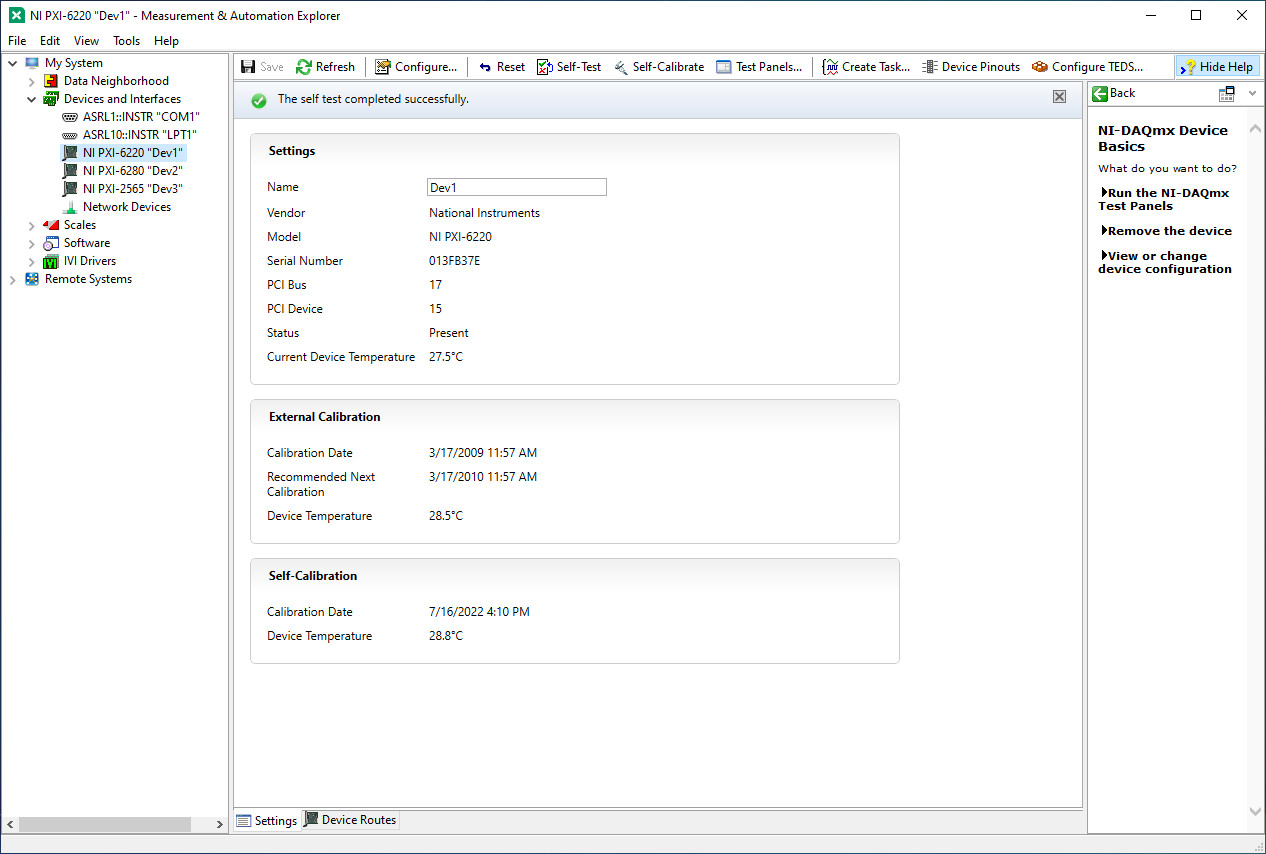Click the help pane scroll down arrow
1266x854 pixels.
(1256, 811)
